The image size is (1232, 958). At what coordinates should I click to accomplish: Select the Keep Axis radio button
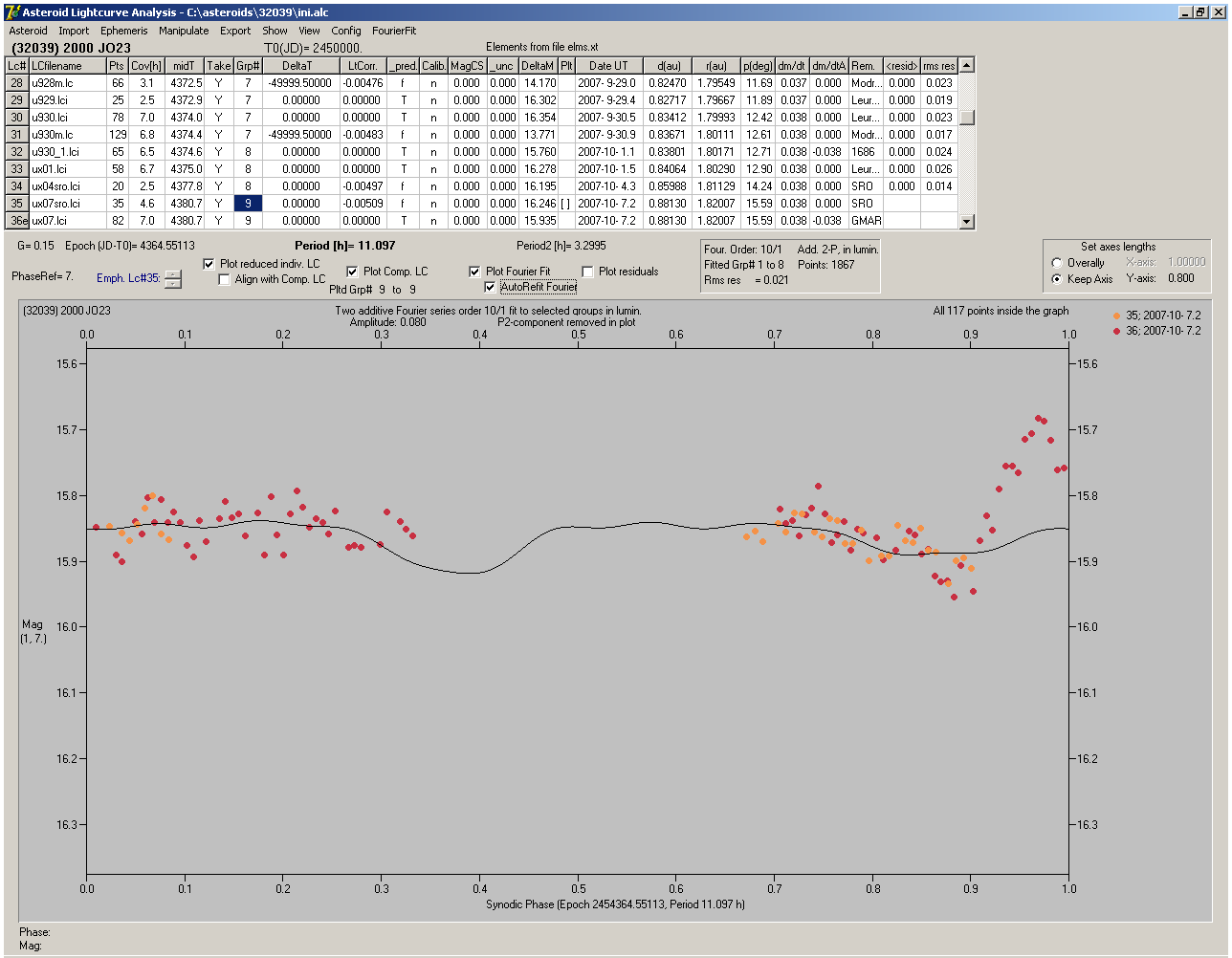(1057, 279)
